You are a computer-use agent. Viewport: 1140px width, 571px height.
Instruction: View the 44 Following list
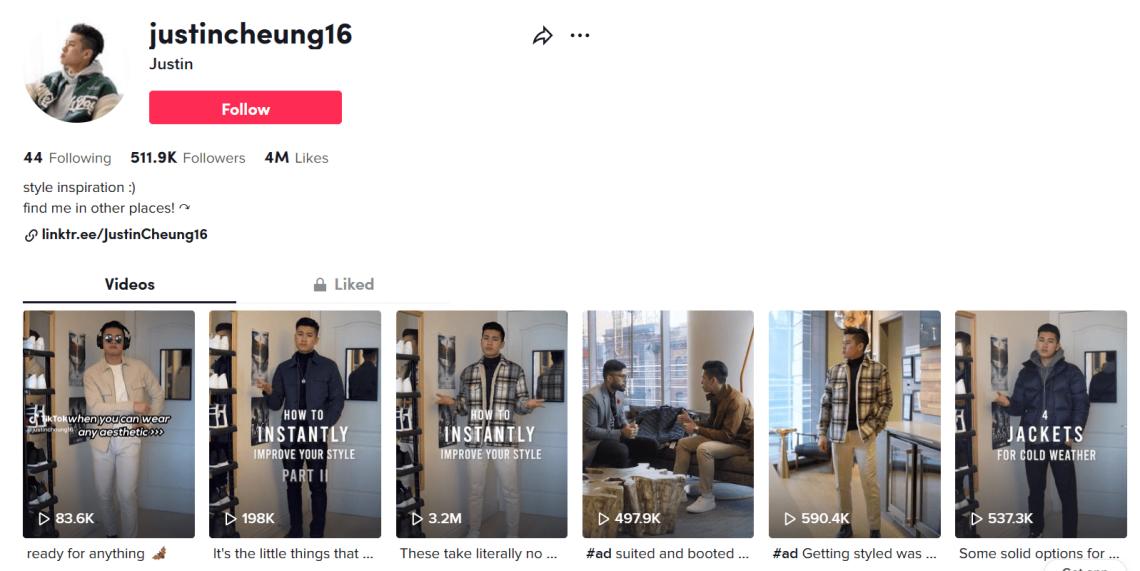[67, 158]
